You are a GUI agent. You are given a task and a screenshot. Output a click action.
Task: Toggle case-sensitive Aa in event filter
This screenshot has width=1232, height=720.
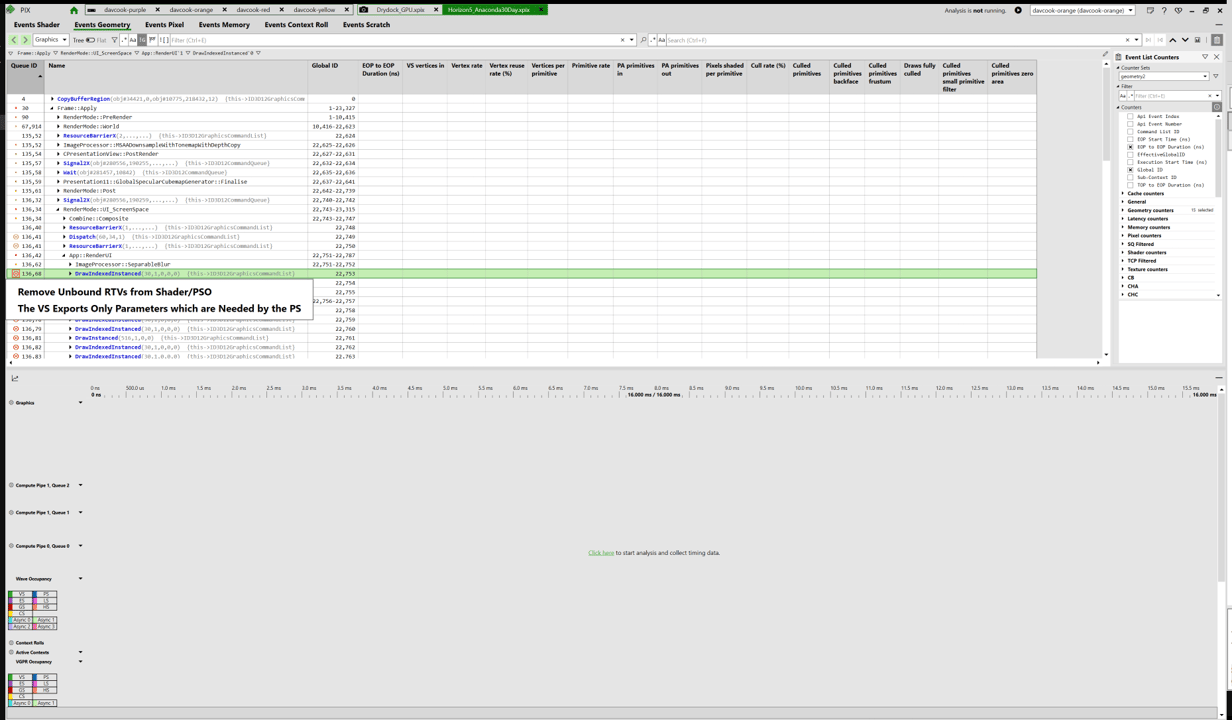click(132, 40)
